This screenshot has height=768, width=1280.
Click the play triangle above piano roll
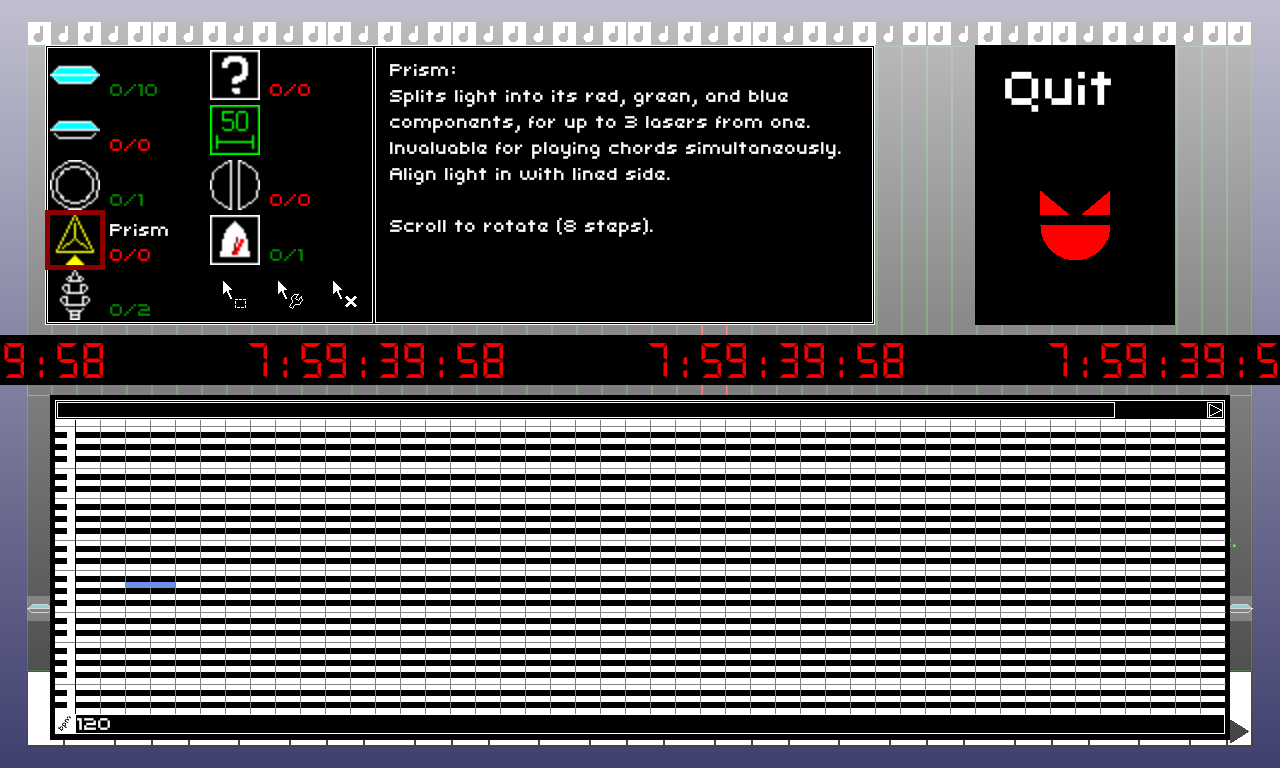(x=1215, y=410)
